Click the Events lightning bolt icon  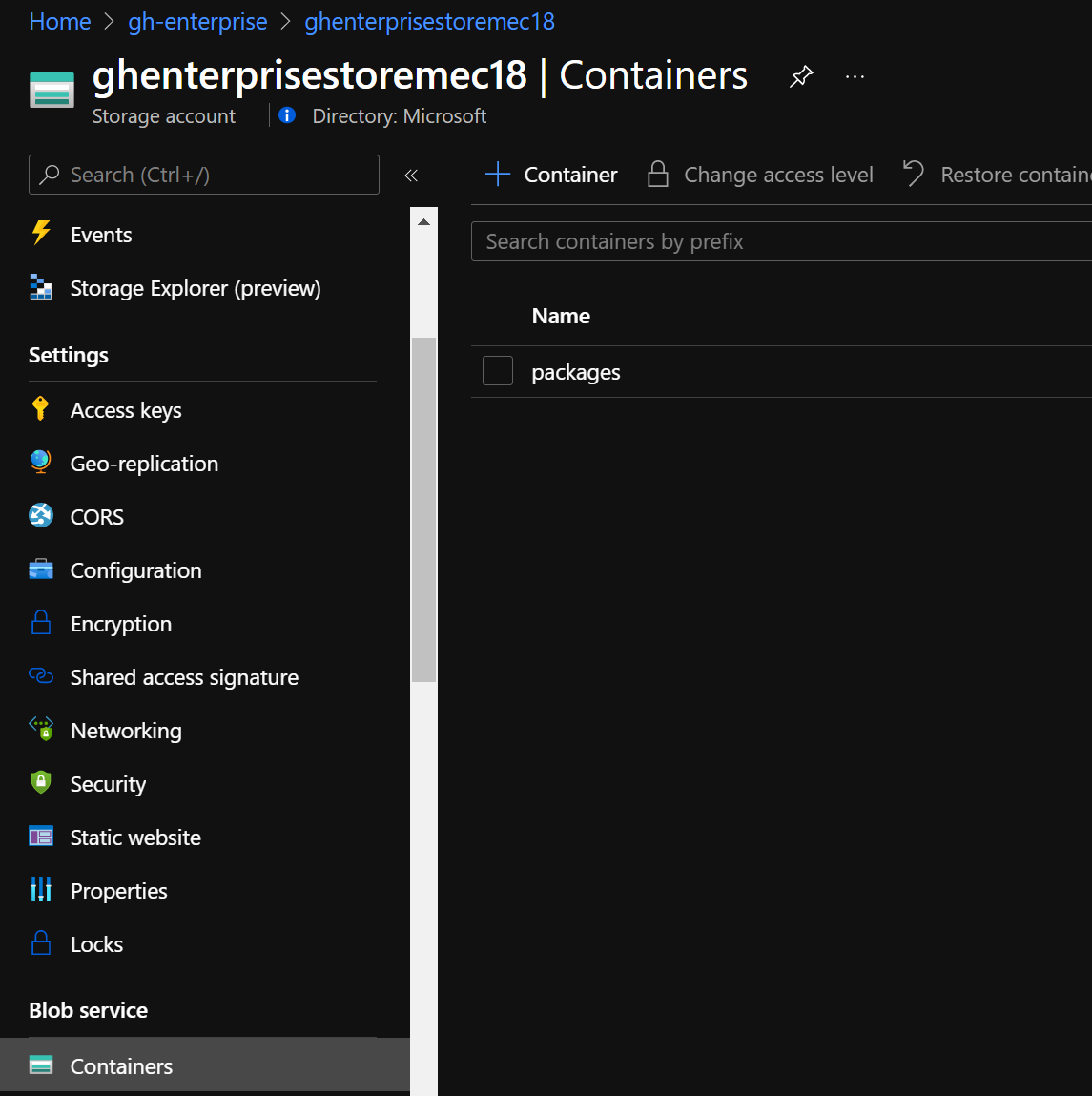[41, 233]
